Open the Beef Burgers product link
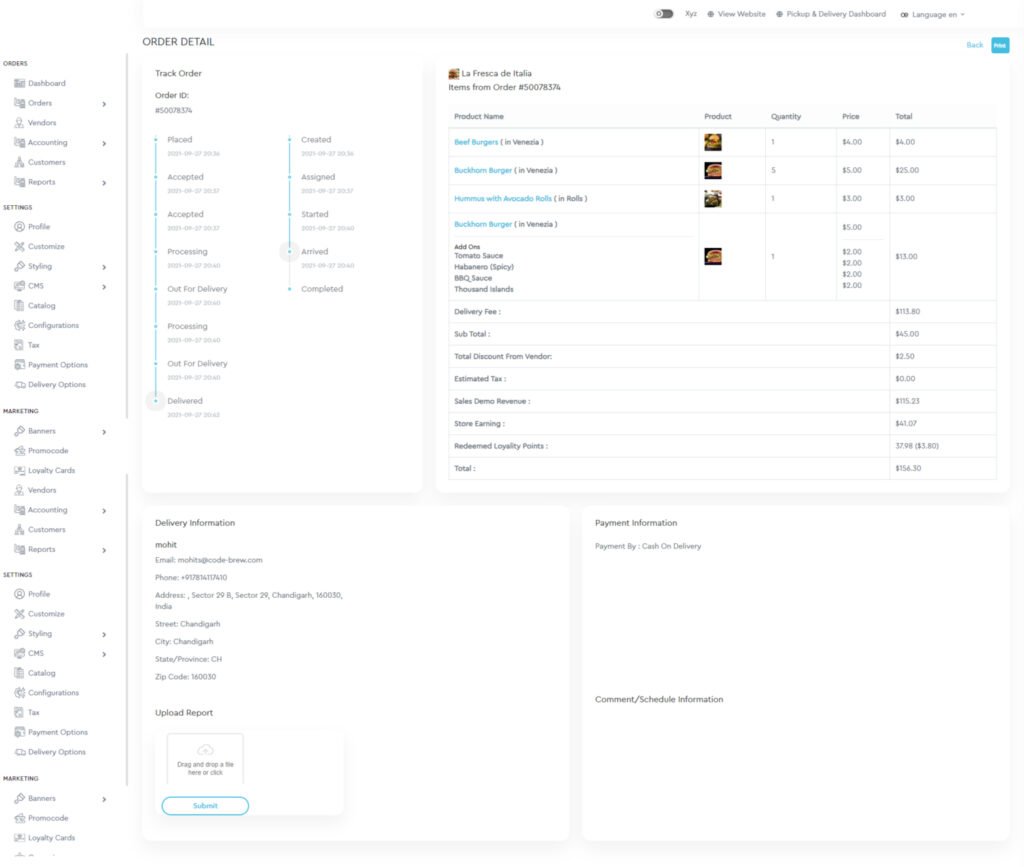 point(476,142)
